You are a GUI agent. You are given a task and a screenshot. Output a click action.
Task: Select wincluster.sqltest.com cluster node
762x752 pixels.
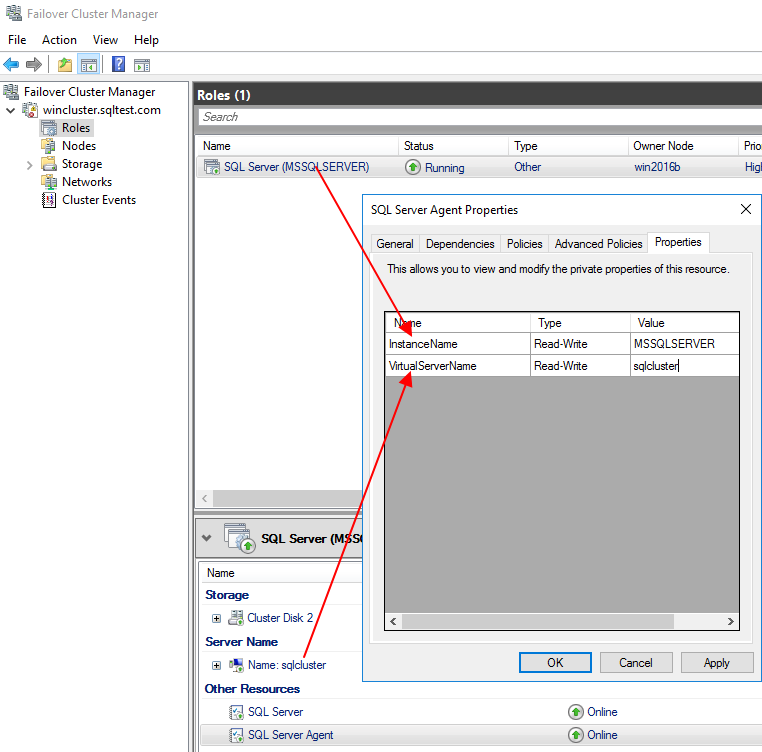pyautogui.click(x=102, y=110)
